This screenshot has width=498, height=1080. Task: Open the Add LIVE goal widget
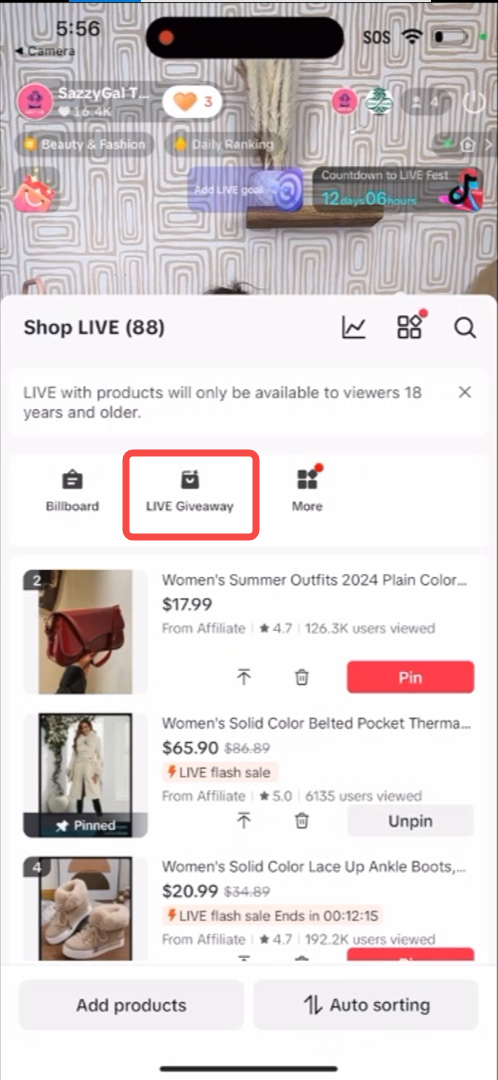(x=245, y=189)
